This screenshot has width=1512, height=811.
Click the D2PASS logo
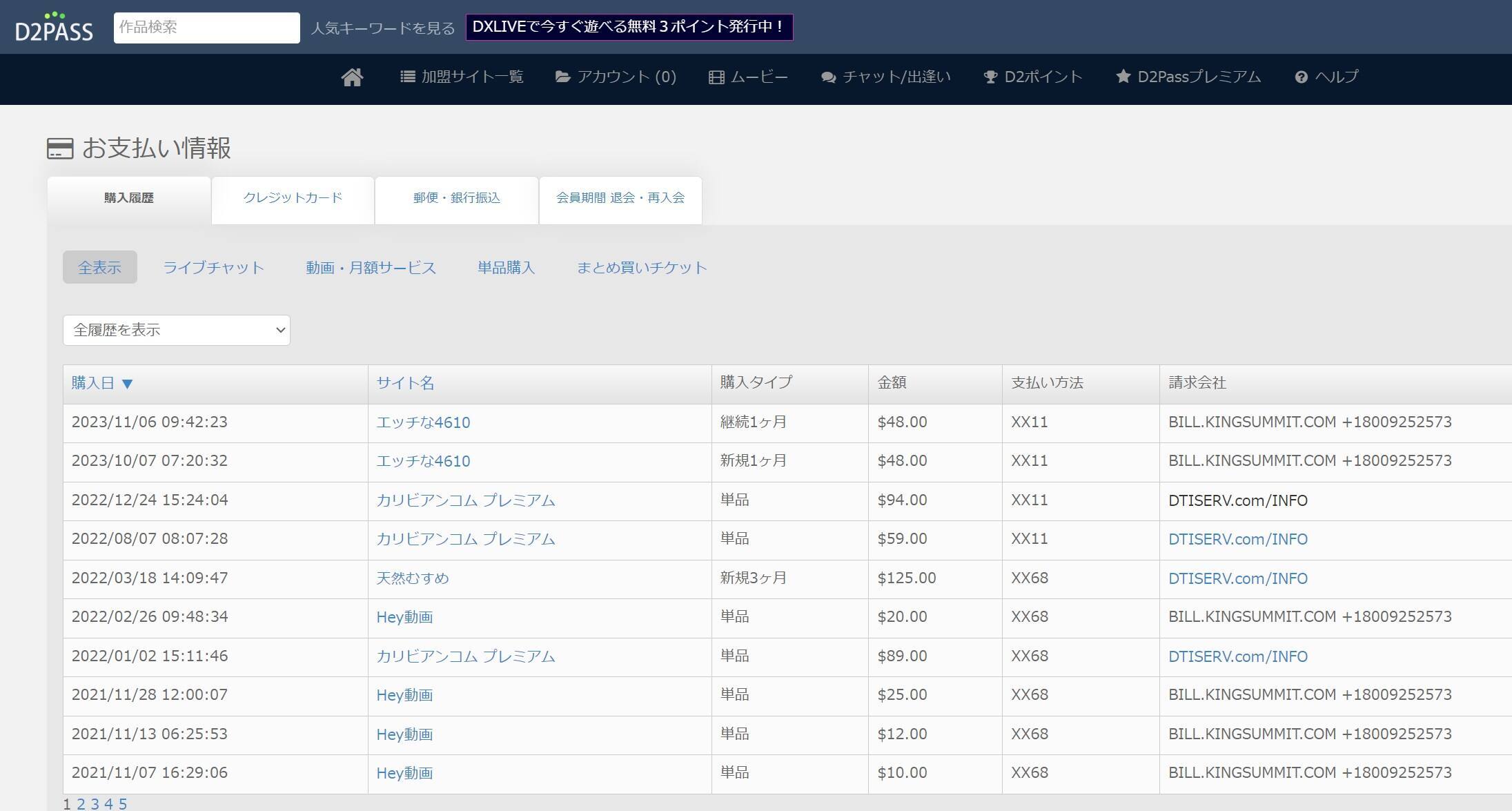click(x=54, y=27)
